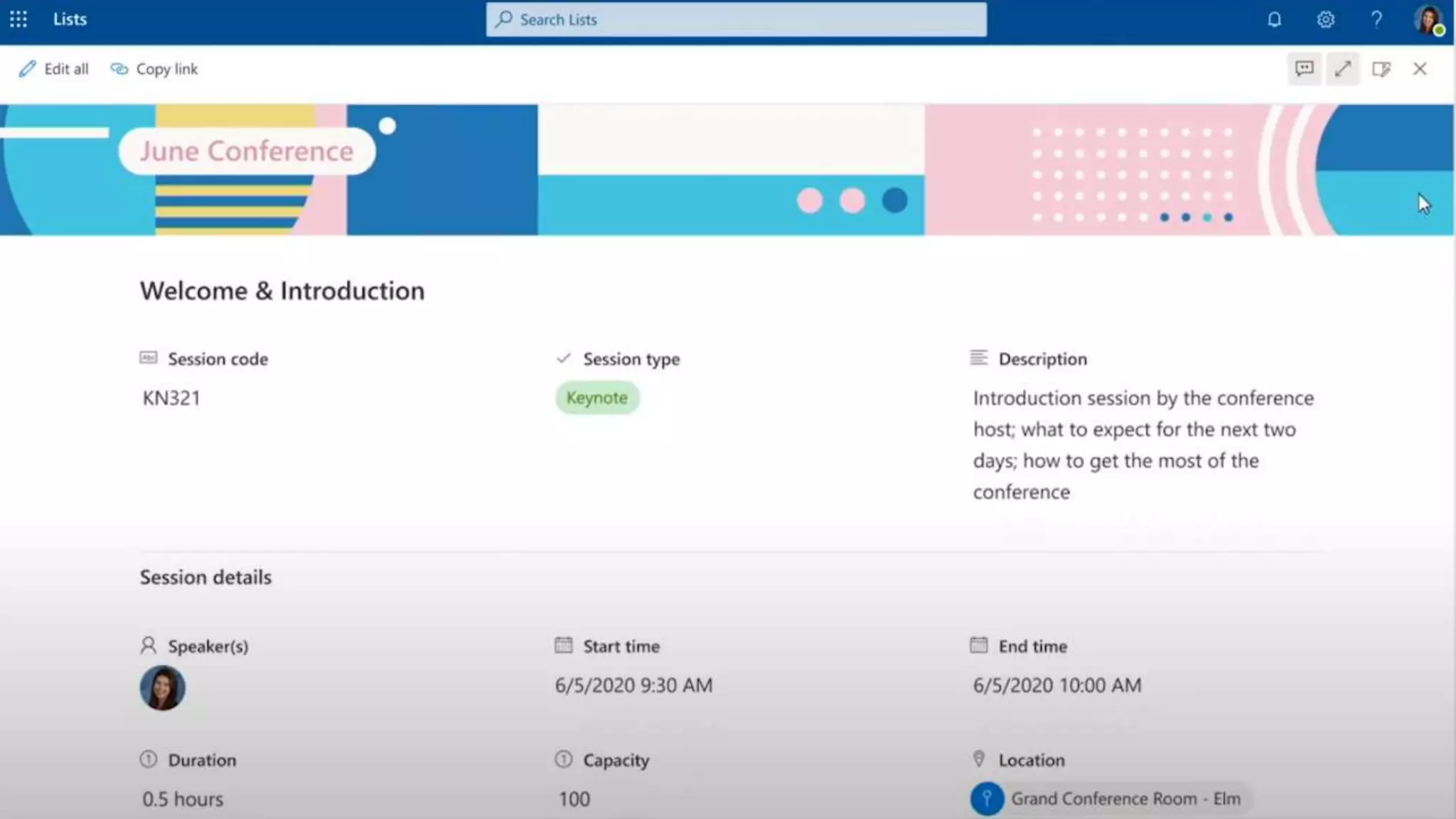Click the Welcome & Introduction title
1456x819 pixels.
[282, 291]
